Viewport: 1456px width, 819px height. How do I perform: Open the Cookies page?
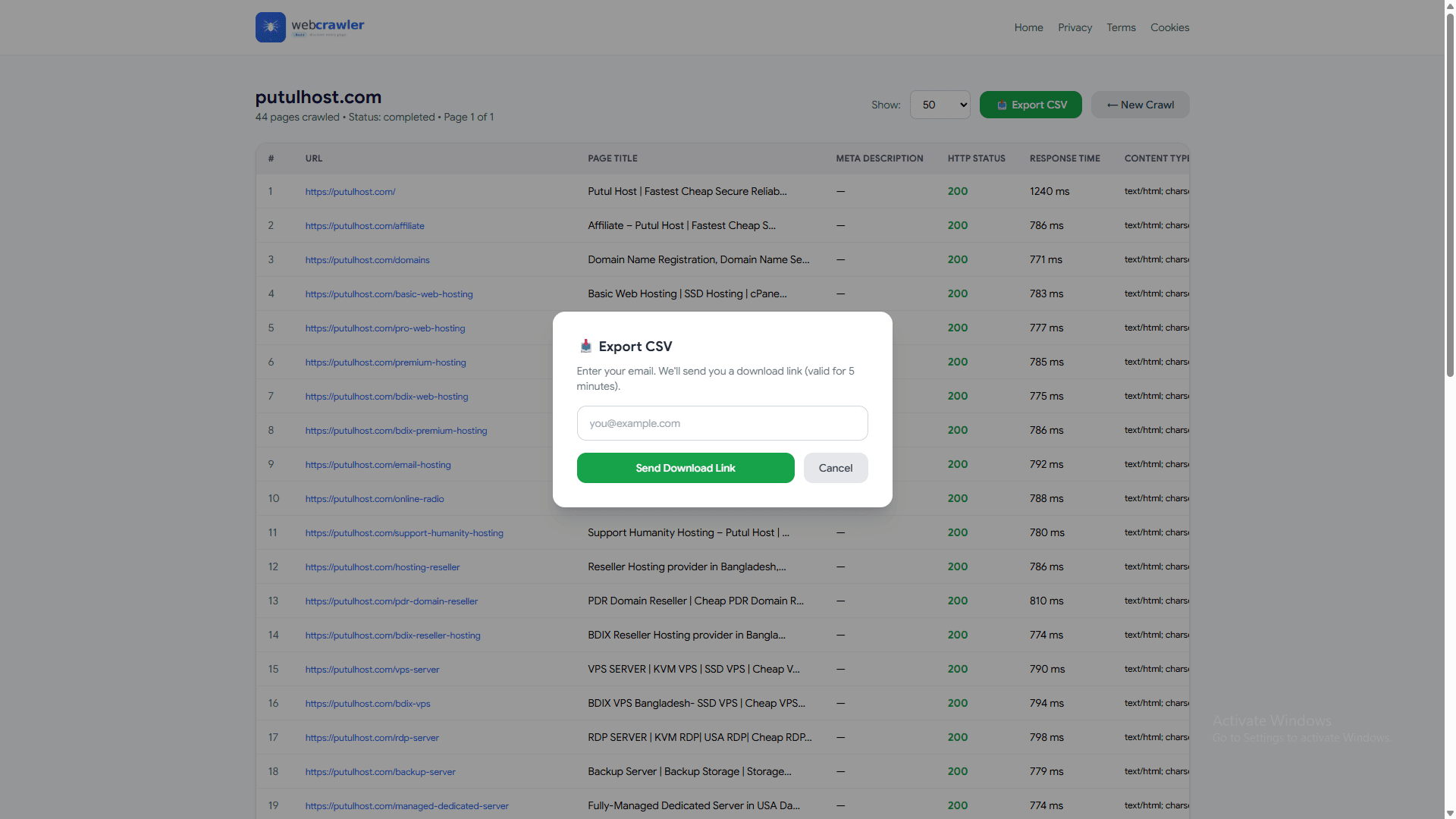[x=1169, y=27]
